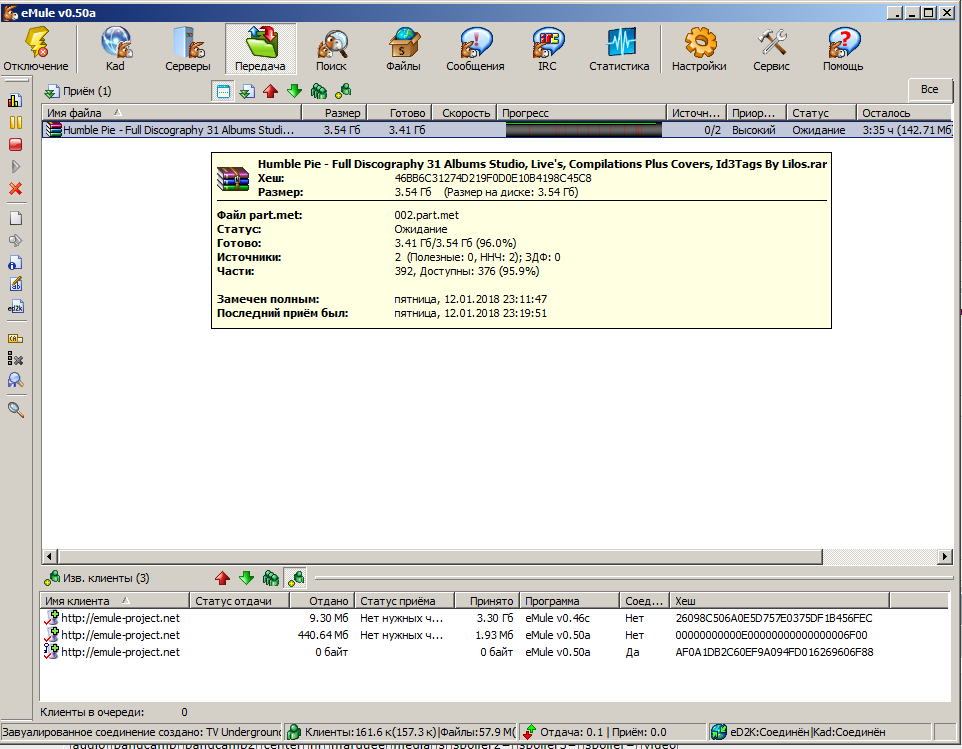
Task: Open the Сообщения messages page
Action: pos(475,49)
